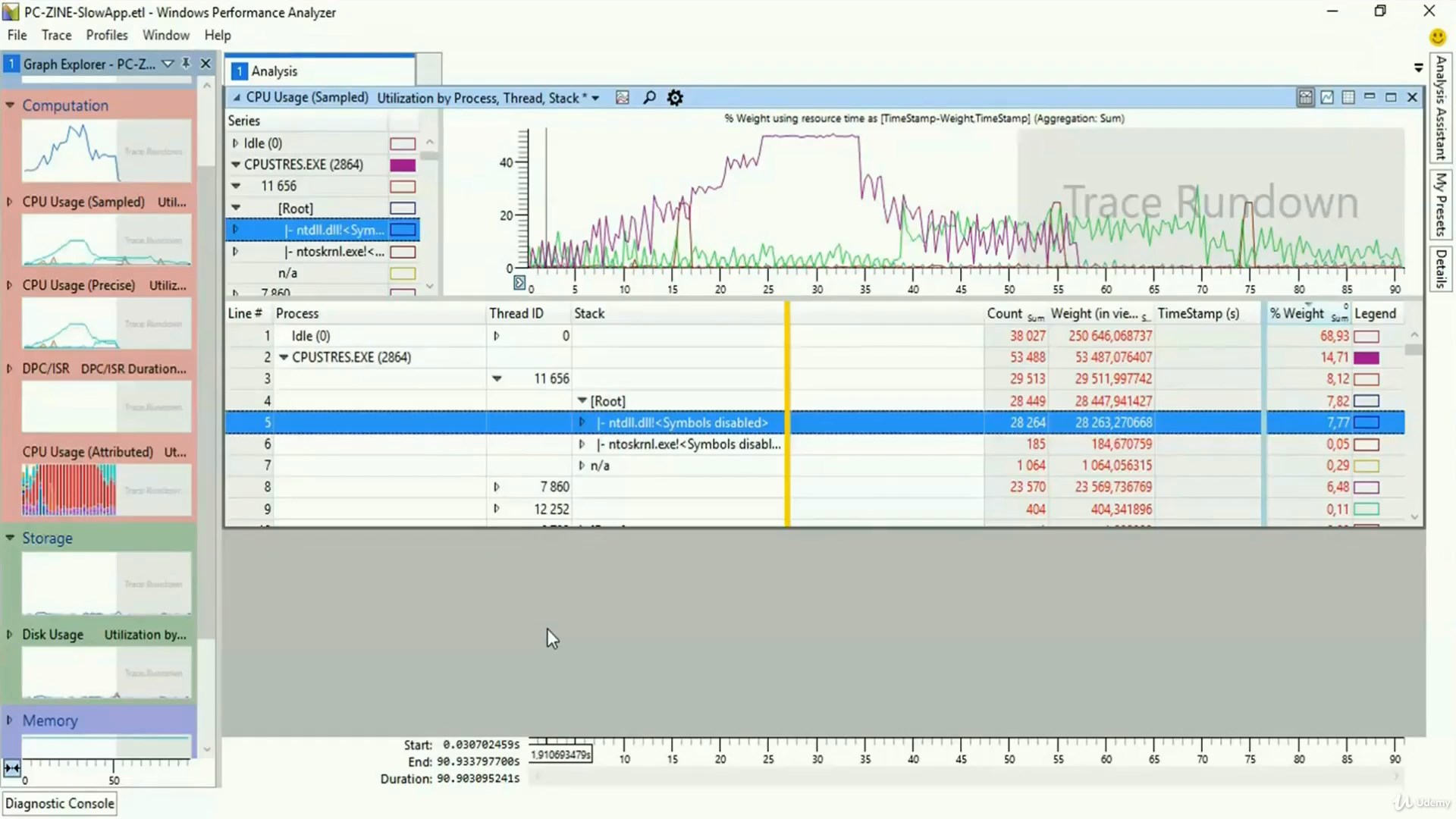1456x819 pixels.
Task: Open the File menu
Action: [x=17, y=35]
